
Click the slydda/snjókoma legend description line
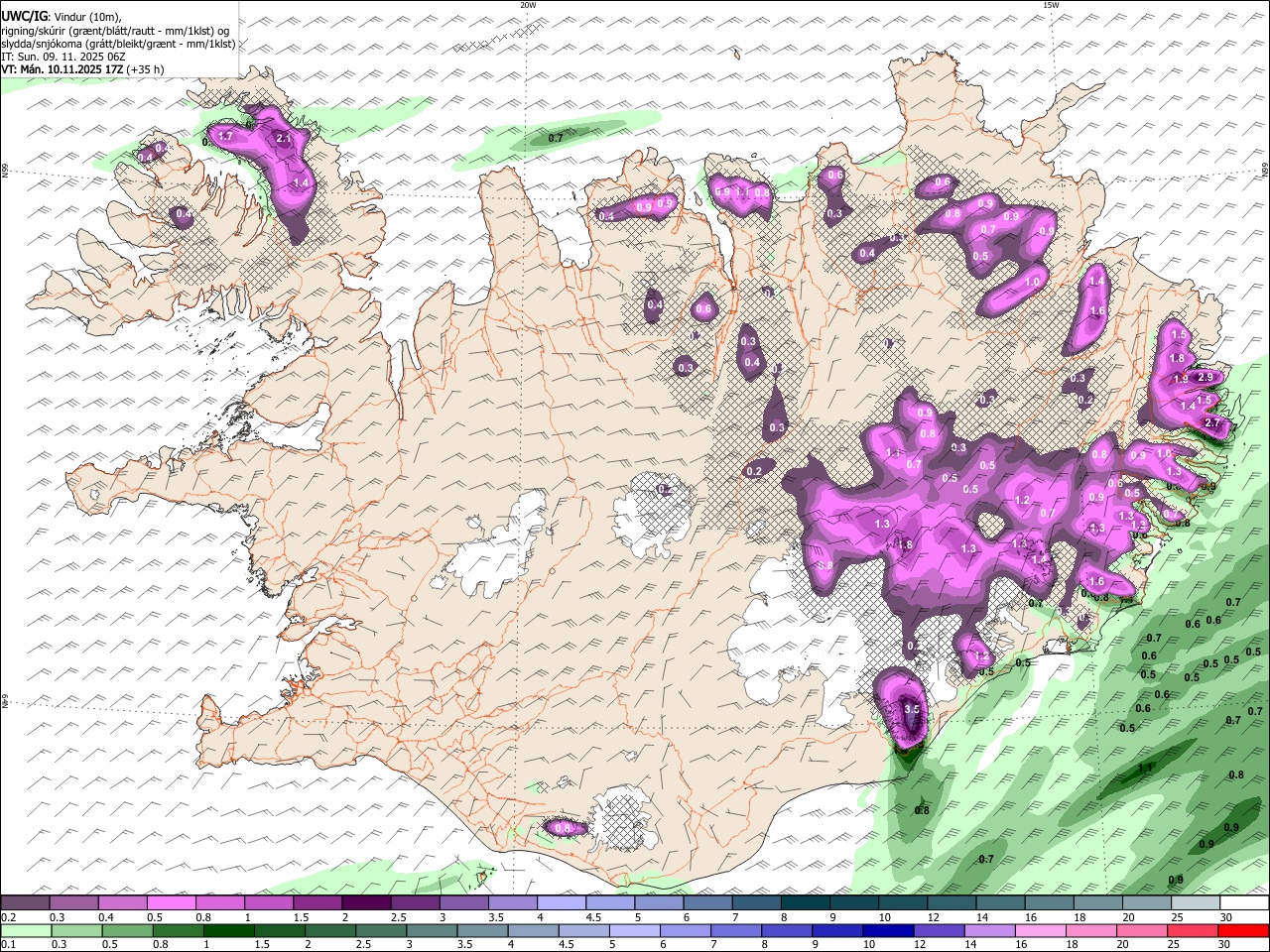[118, 44]
